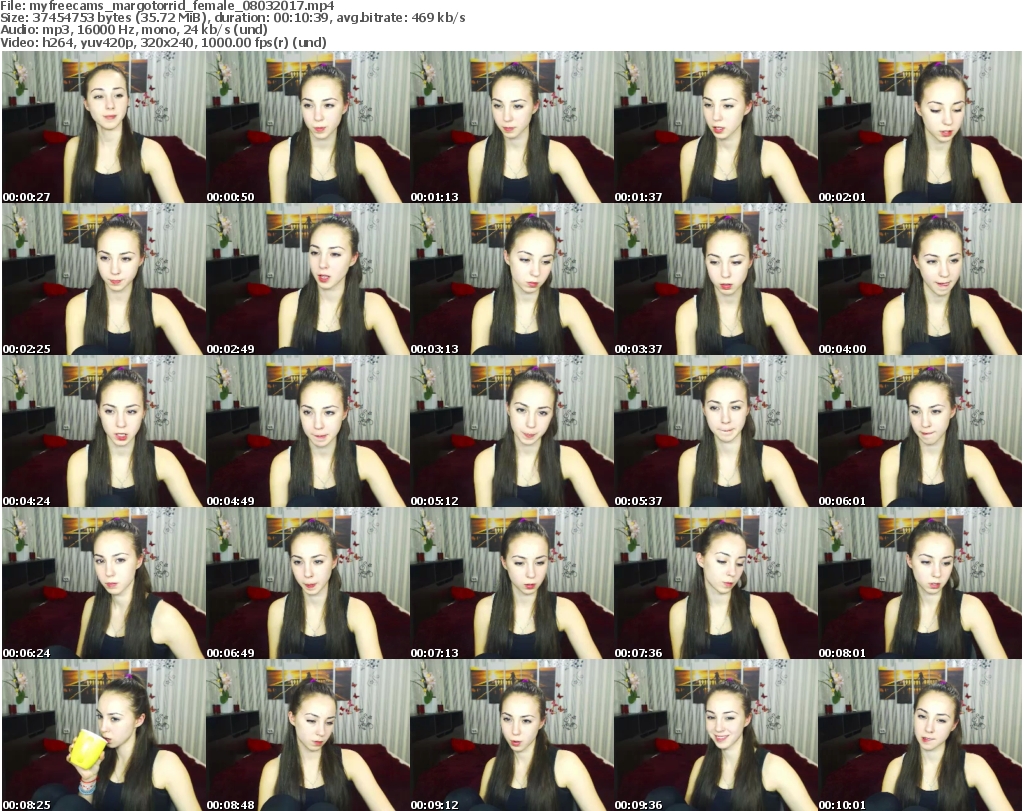Open the frame at 00:02:49
The image size is (1024, 811).
308,279
